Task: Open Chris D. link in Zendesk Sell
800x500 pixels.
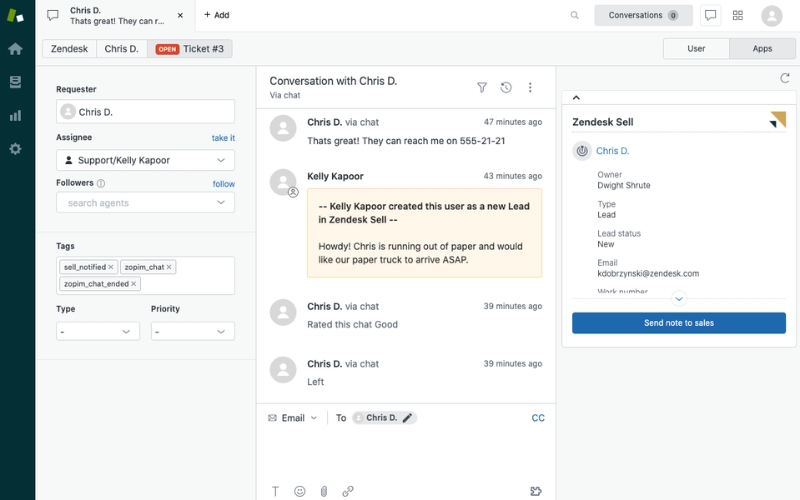Action: coord(612,151)
